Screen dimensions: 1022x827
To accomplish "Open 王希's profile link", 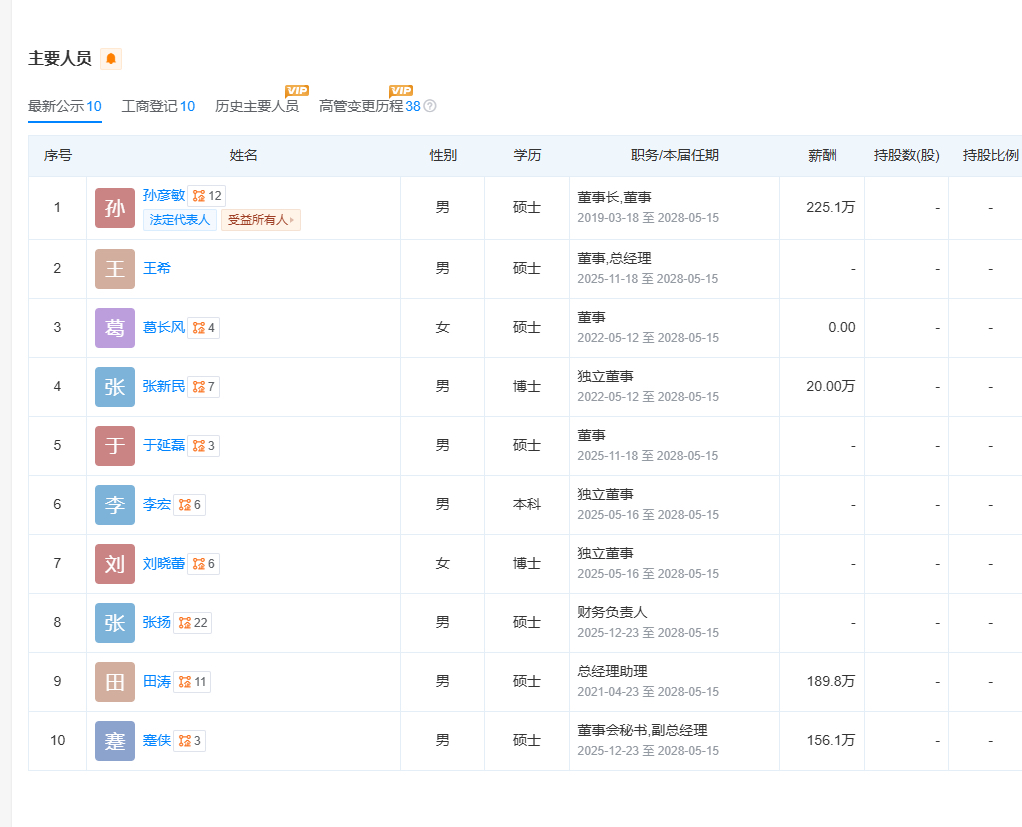I will [157, 268].
